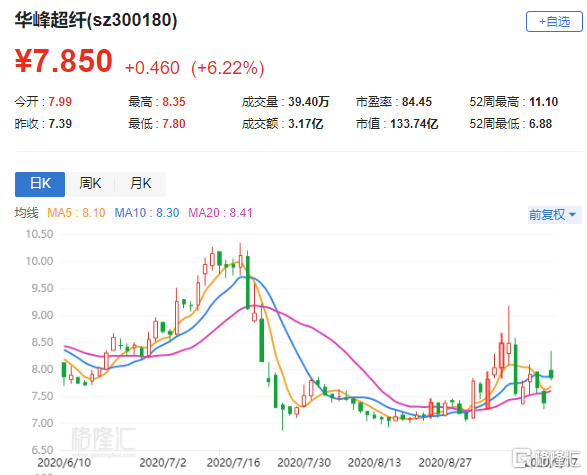Switch to 月K monthly chart tab
The image size is (587, 475).
click(x=140, y=184)
